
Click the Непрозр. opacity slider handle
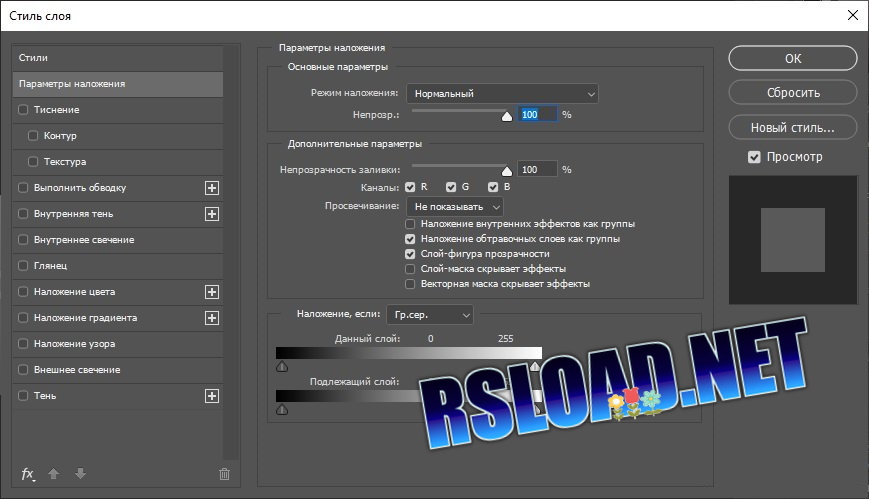(x=507, y=116)
